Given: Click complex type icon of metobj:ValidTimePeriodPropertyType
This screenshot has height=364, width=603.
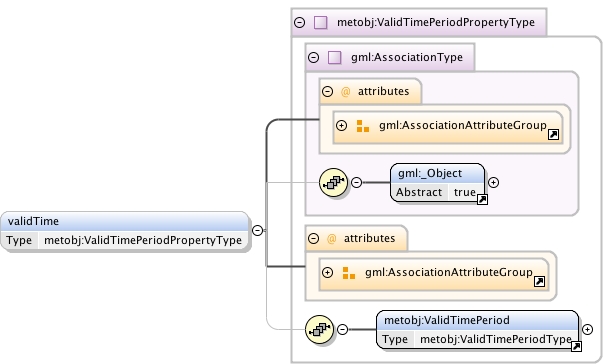Looking at the screenshot, I should click(320, 22).
